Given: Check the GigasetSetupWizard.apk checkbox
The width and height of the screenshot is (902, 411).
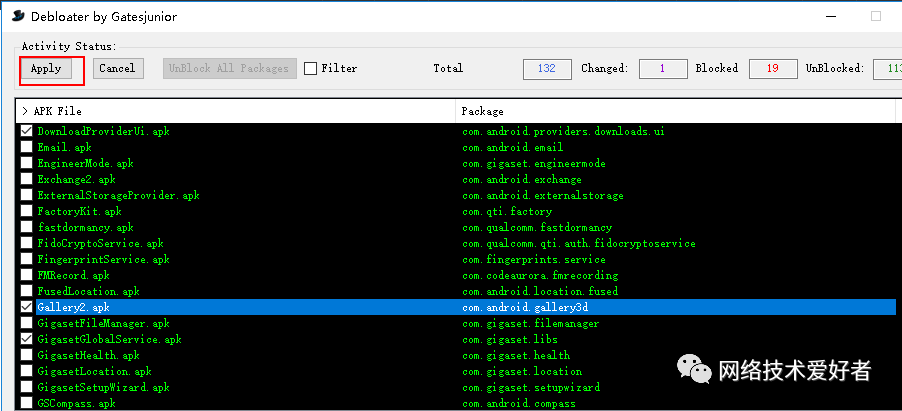Looking at the screenshot, I should (26, 387).
